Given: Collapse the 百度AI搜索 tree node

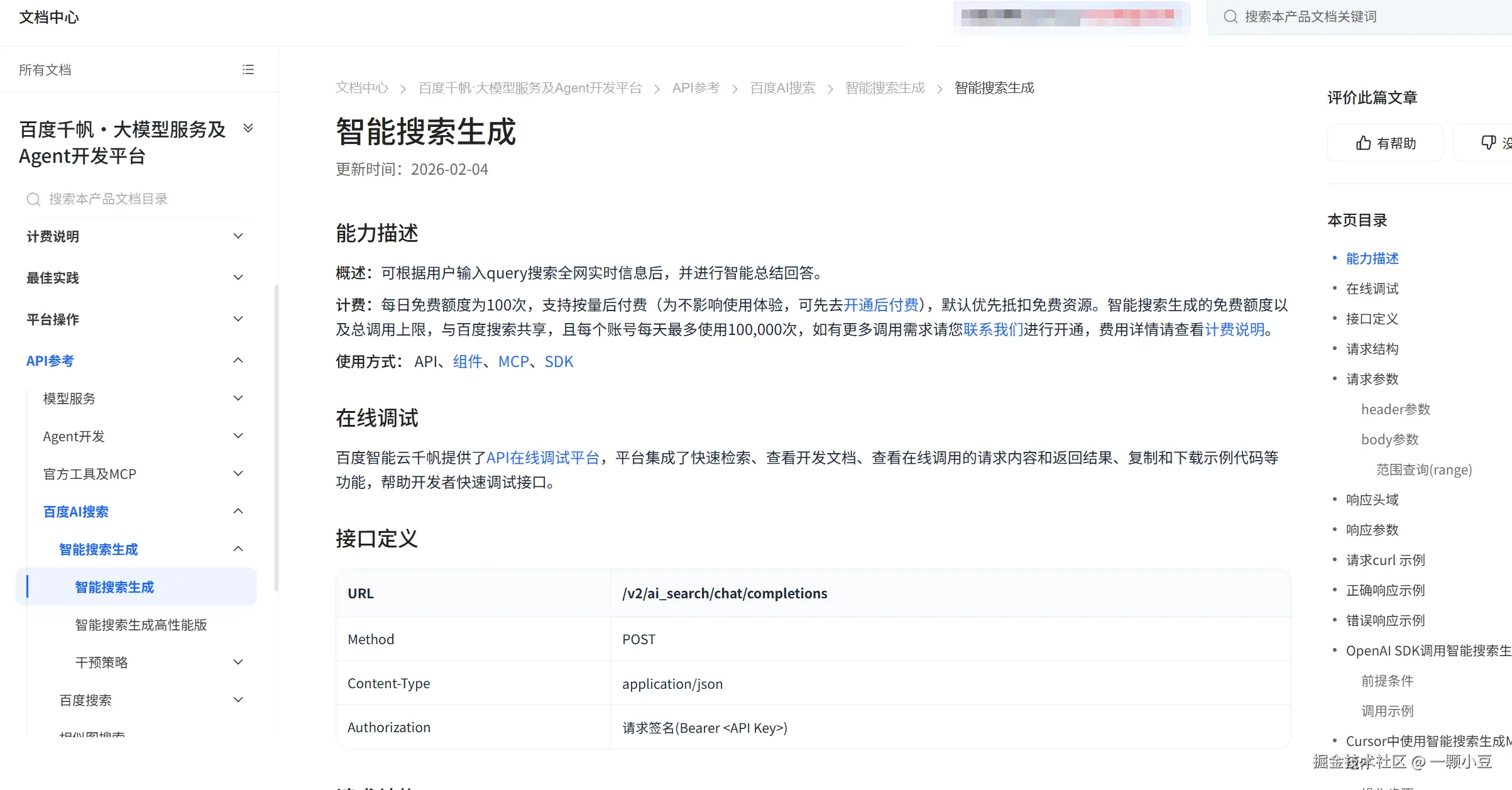Looking at the screenshot, I should point(238,512).
